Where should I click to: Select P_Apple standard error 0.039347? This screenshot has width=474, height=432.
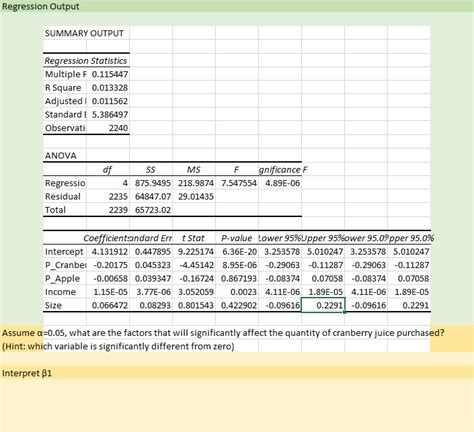tap(153, 278)
